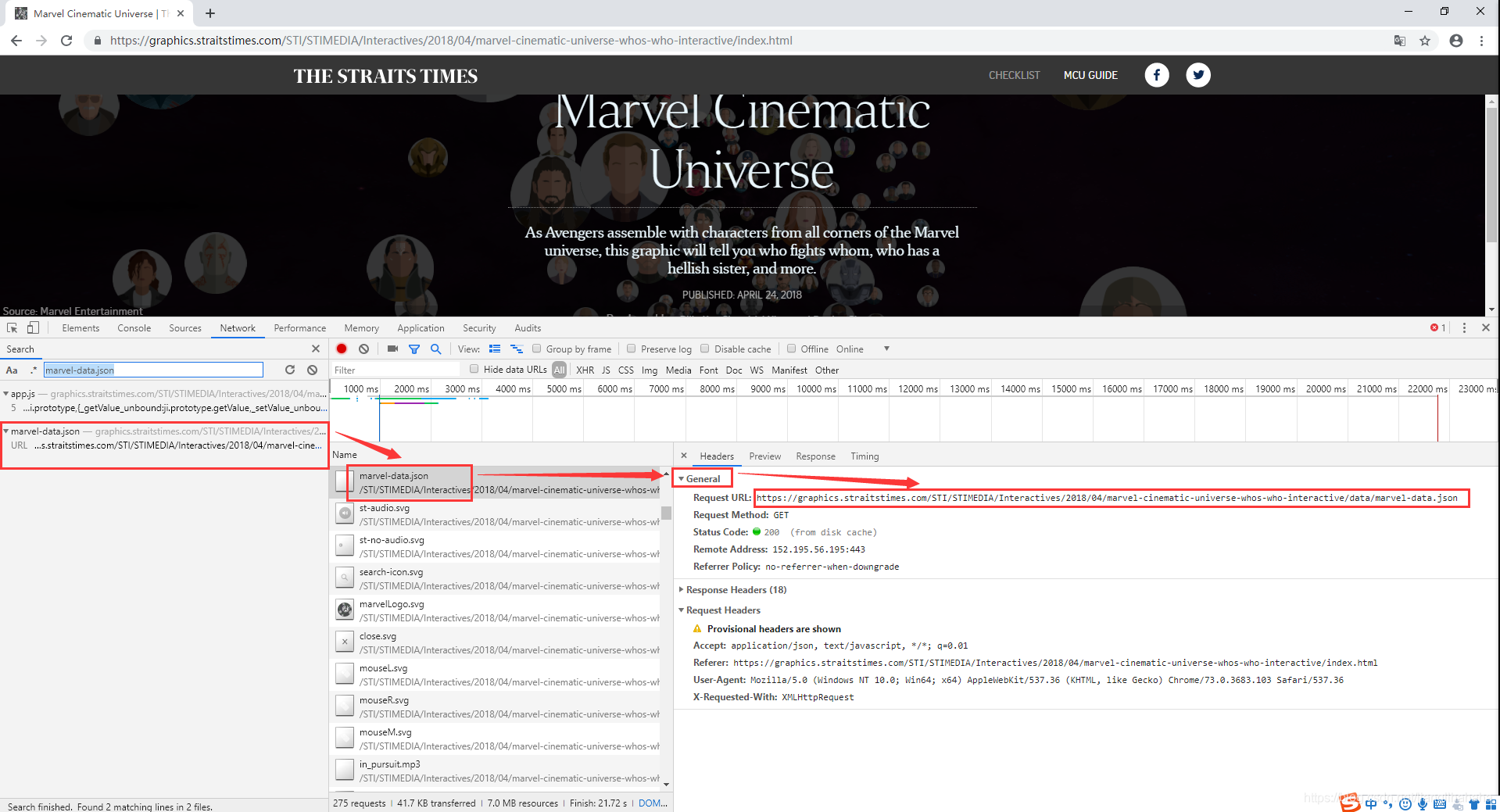Select the All filter type
This screenshot has height=812, width=1500.
pos(560,370)
